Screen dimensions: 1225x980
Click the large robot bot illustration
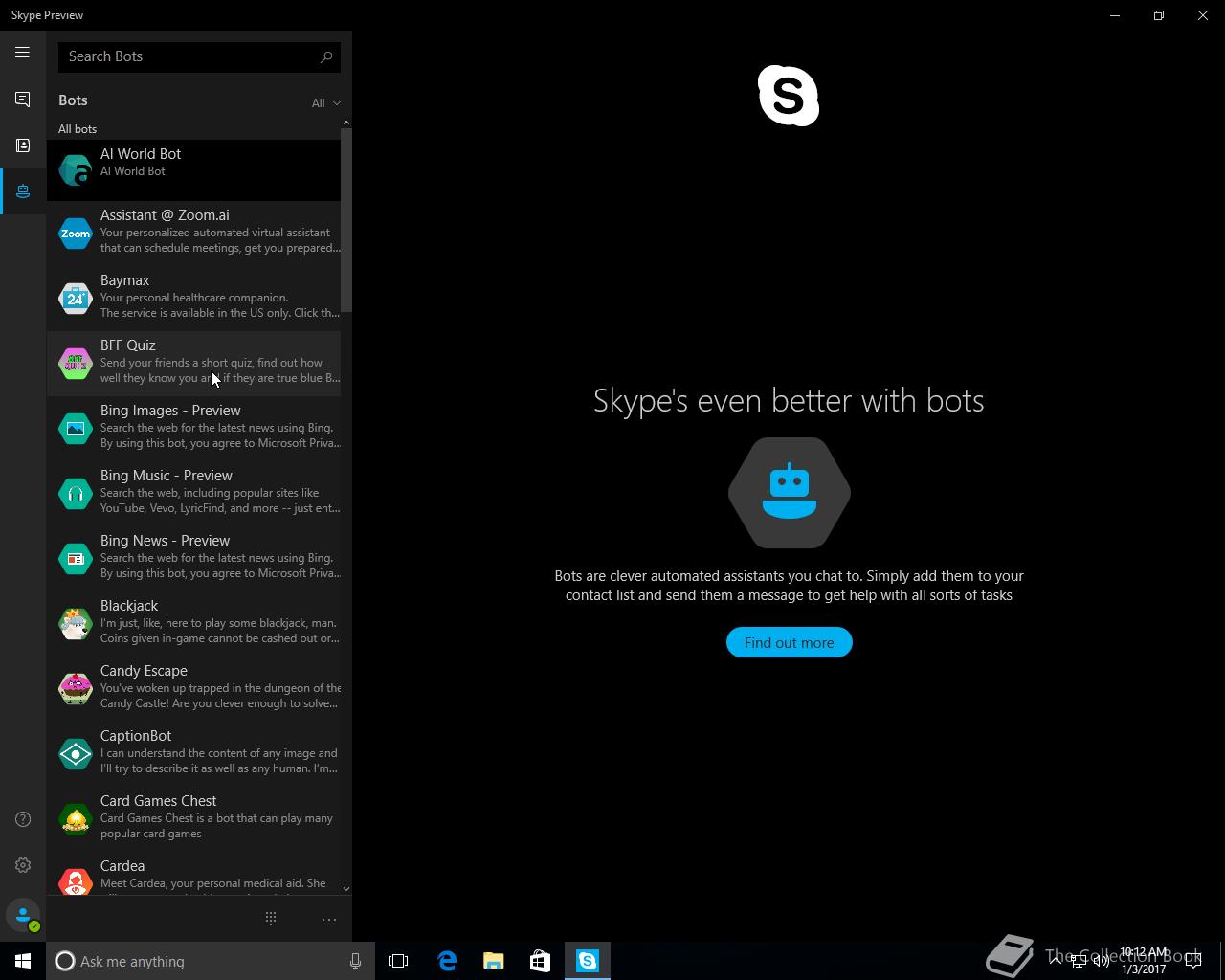tap(790, 493)
